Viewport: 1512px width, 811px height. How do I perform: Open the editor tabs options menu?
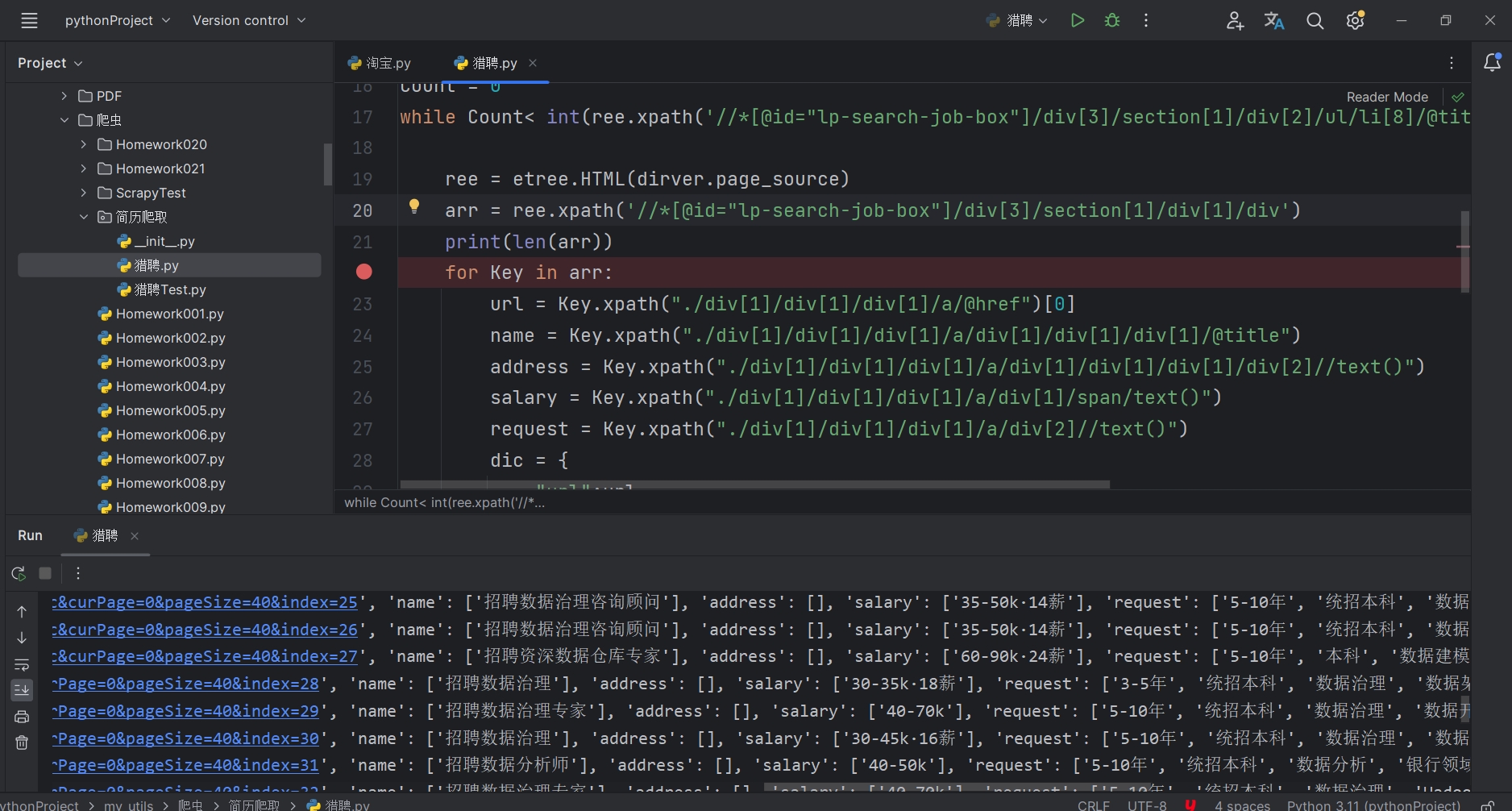tap(1452, 63)
